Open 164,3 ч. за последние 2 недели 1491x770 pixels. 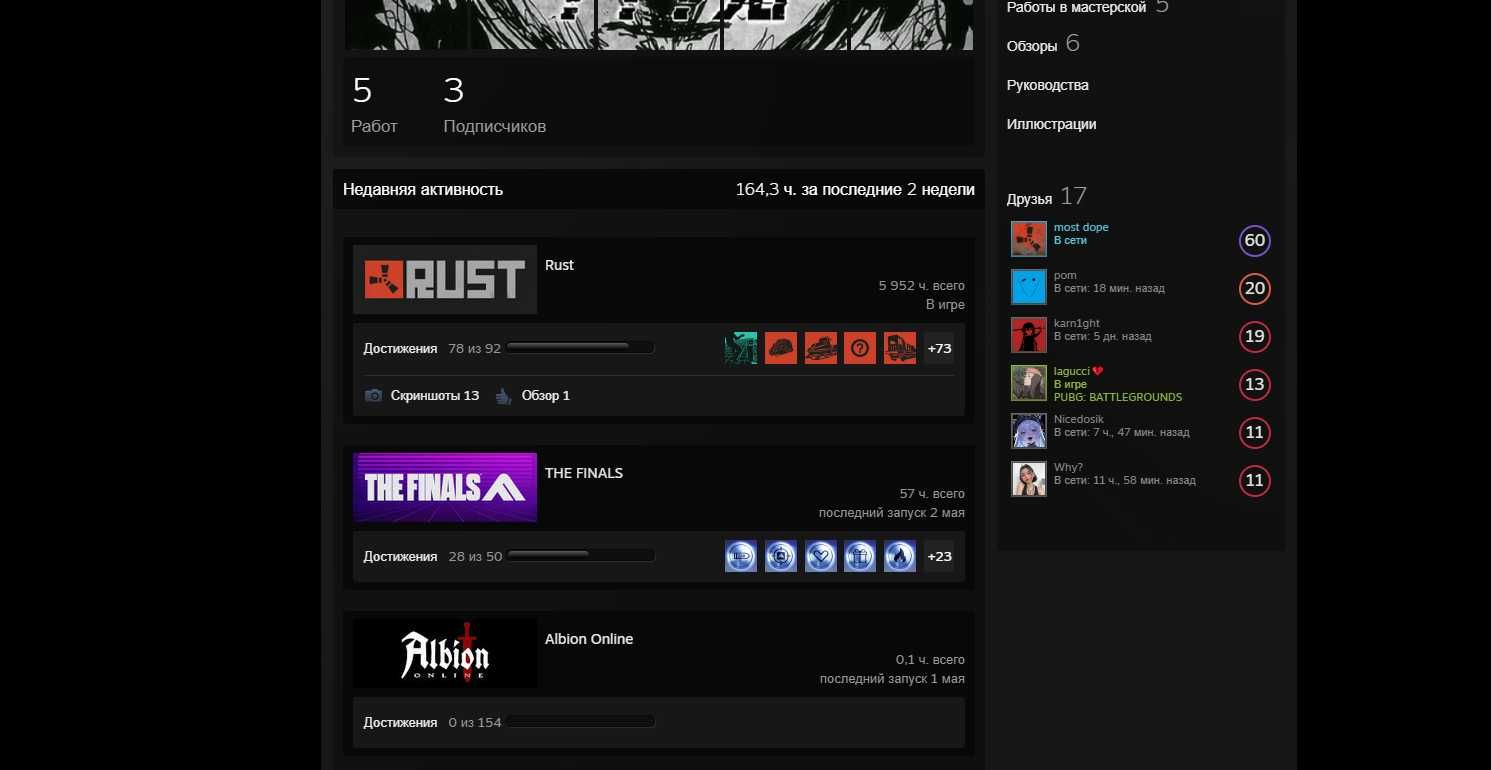click(855, 189)
